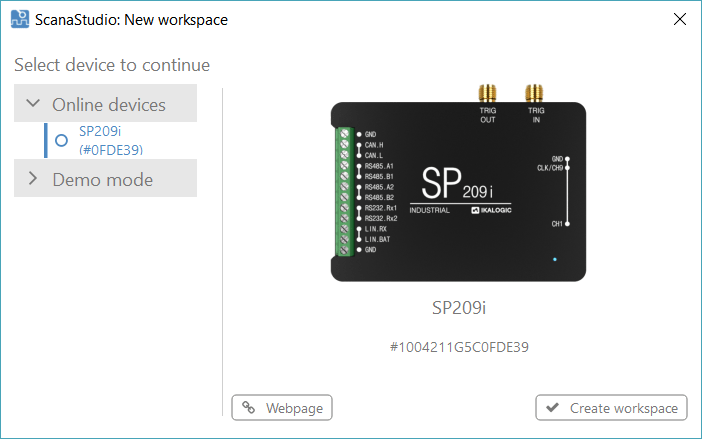Click the link icon on Webpage button
This screenshot has width=702, height=439.
coord(249,408)
